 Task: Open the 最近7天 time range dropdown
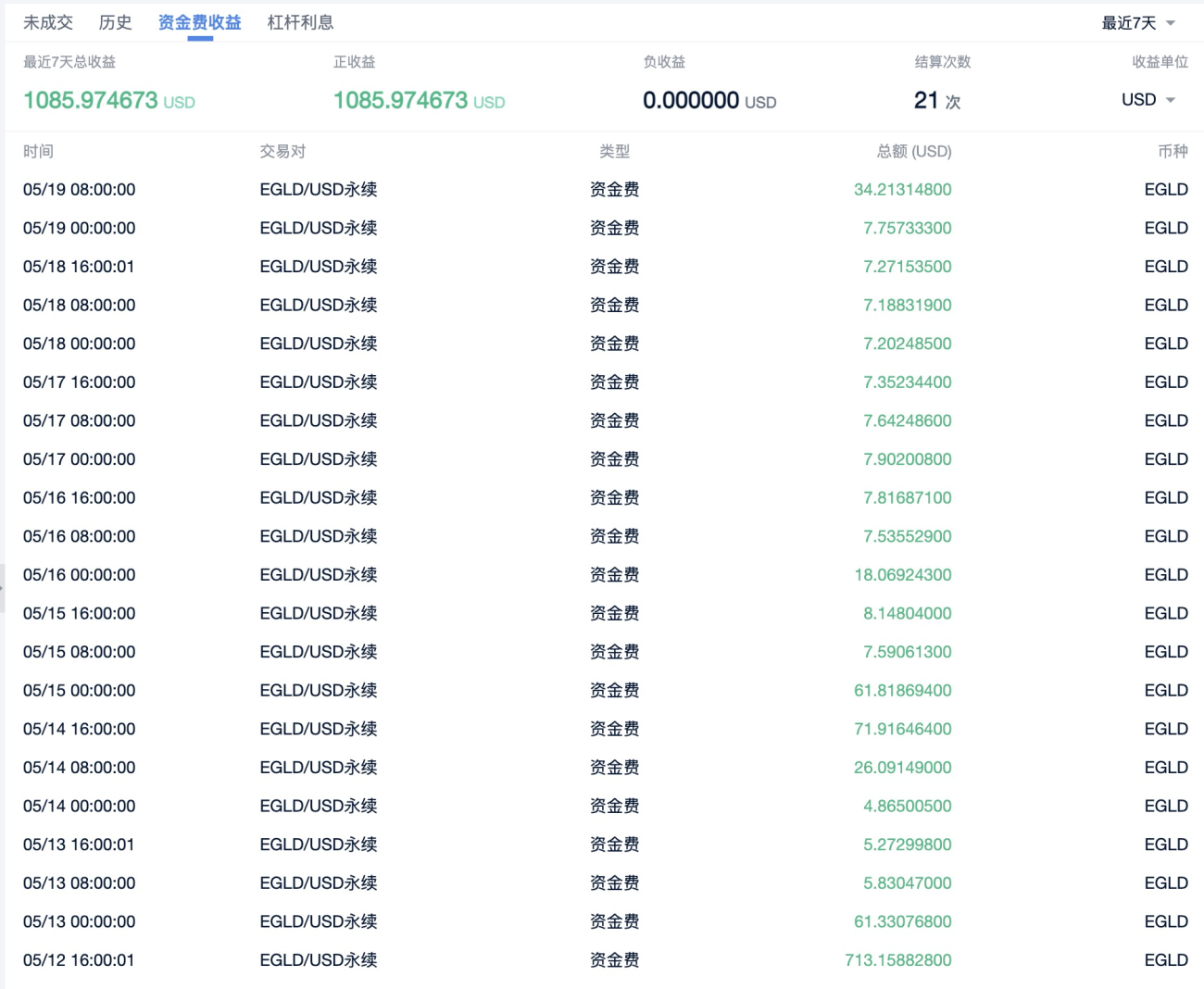pyautogui.click(x=1138, y=23)
